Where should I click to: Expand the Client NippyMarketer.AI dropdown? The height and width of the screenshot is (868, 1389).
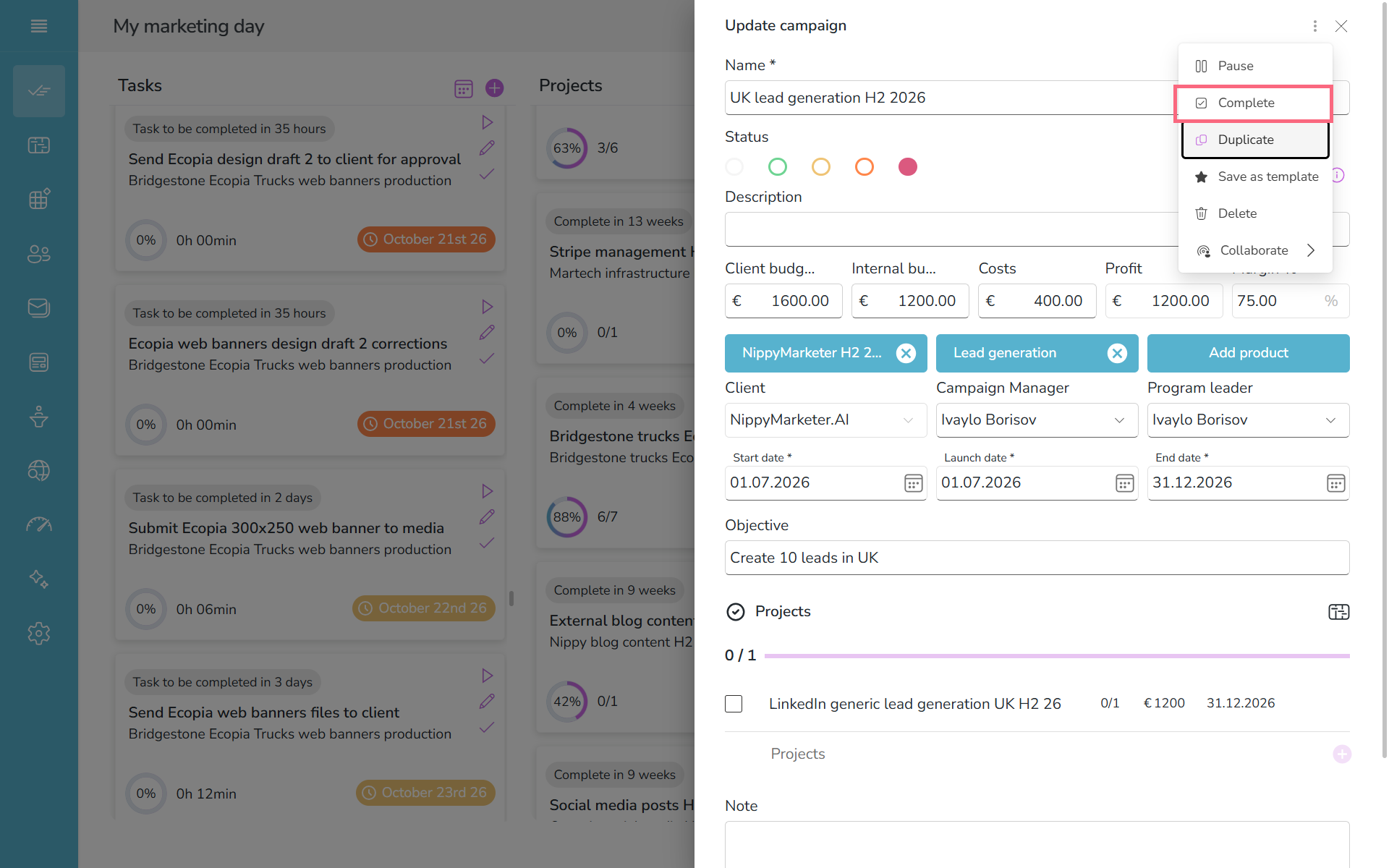pos(825,420)
